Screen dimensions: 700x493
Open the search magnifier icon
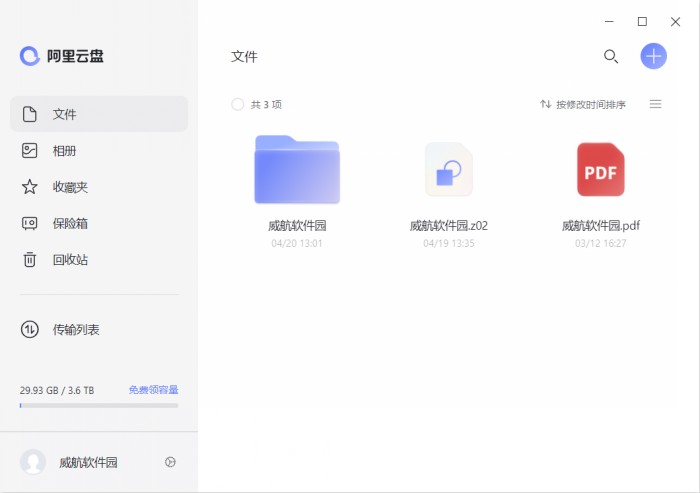coord(611,56)
